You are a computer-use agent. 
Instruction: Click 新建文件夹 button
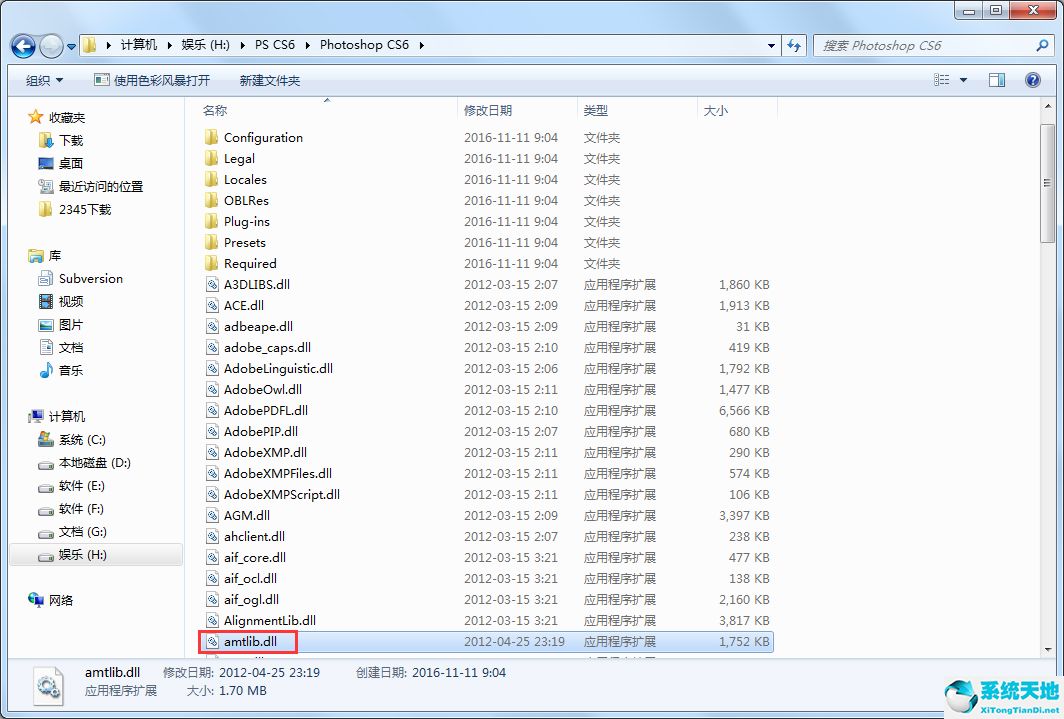click(x=269, y=80)
